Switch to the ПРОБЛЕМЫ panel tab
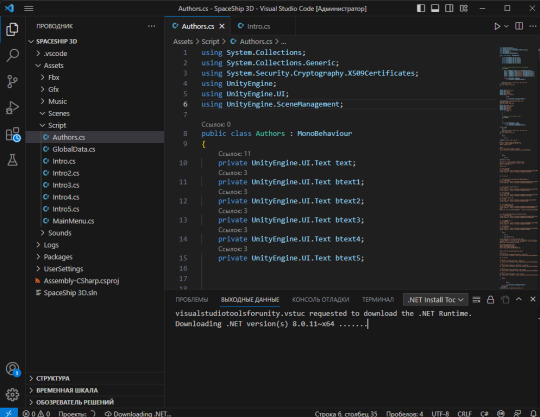This screenshot has height=417, width=540. click(x=192, y=300)
